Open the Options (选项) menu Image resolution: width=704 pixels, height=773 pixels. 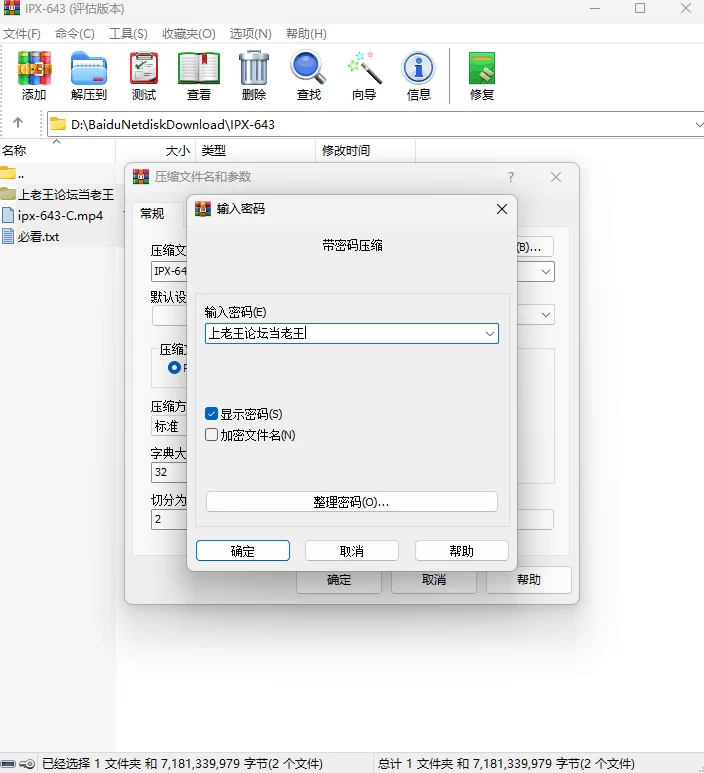point(250,34)
